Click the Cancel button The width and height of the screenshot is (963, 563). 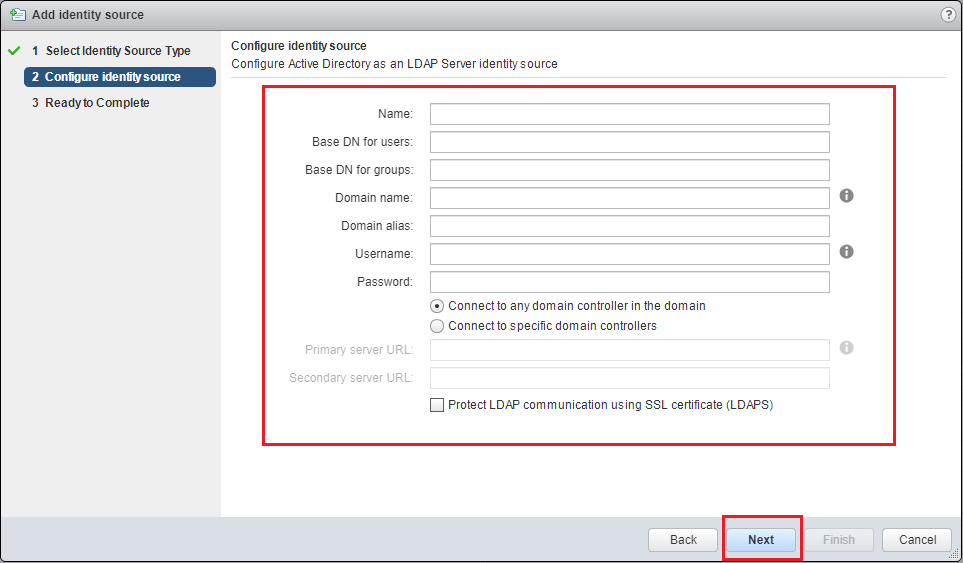918,540
